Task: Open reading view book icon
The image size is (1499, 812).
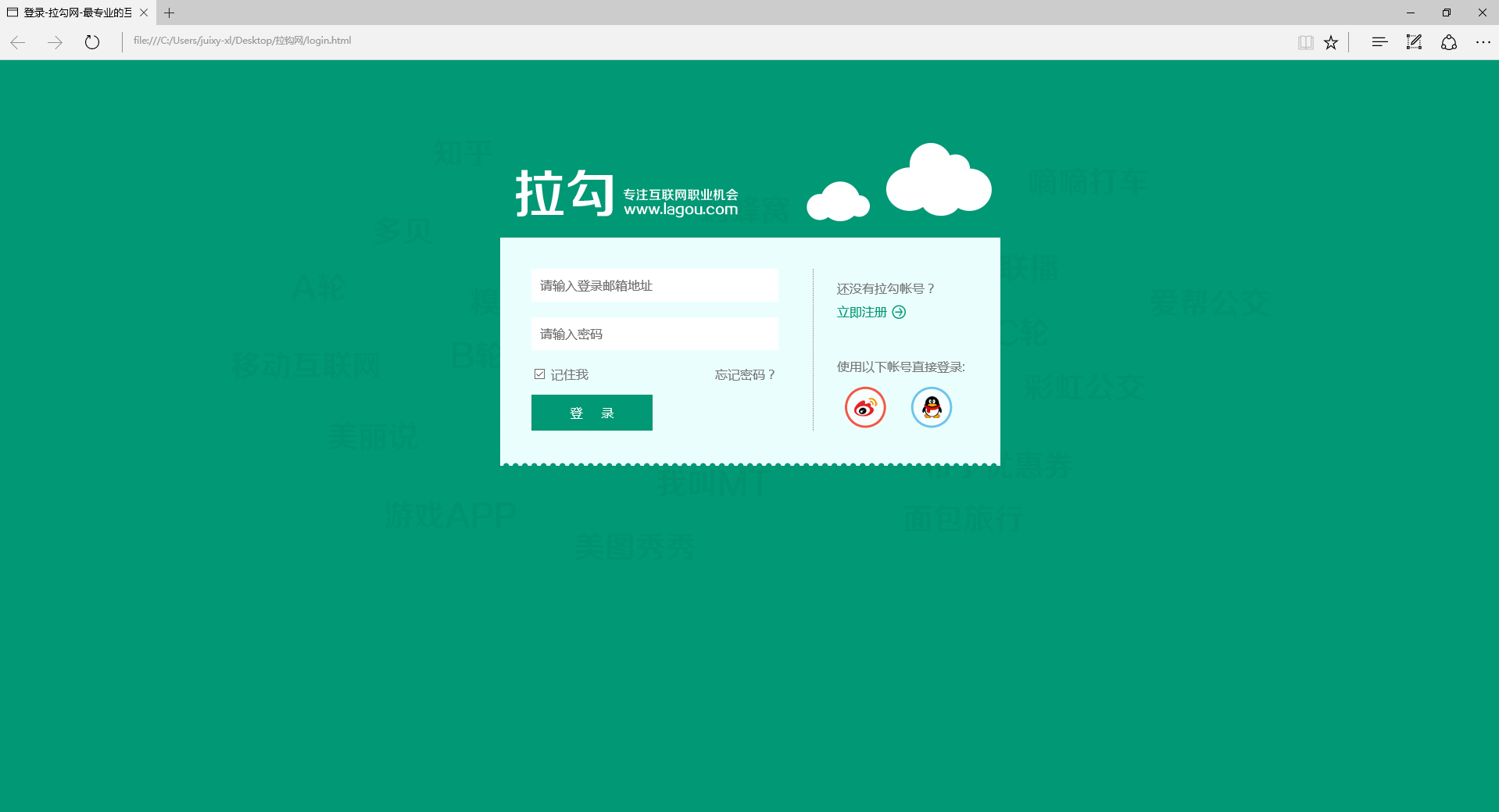Action: pyautogui.click(x=1305, y=42)
